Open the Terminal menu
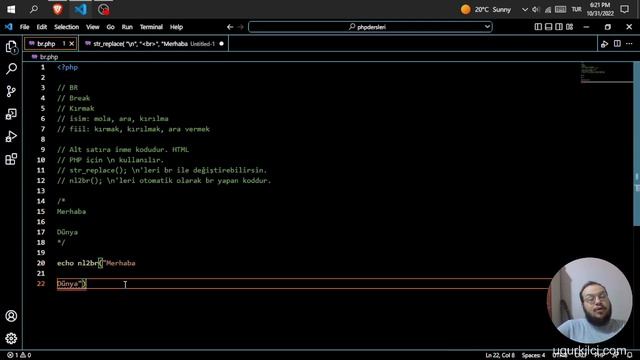This screenshot has height=360, width=640. coord(151,27)
